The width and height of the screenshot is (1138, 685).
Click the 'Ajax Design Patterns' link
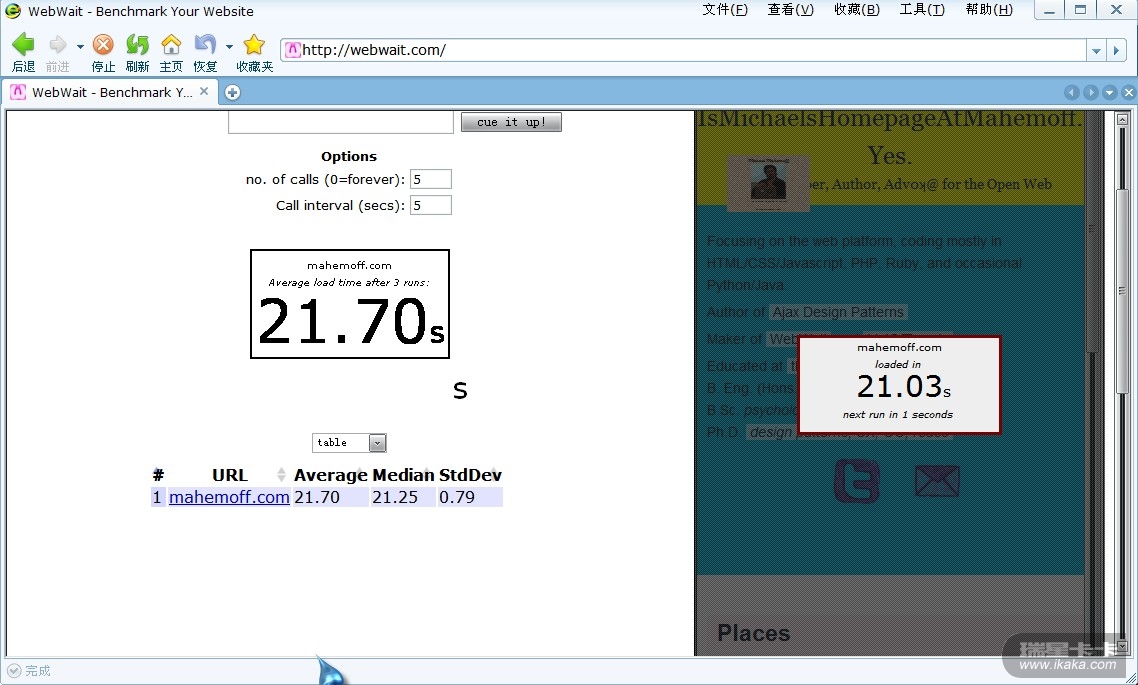tap(838, 312)
